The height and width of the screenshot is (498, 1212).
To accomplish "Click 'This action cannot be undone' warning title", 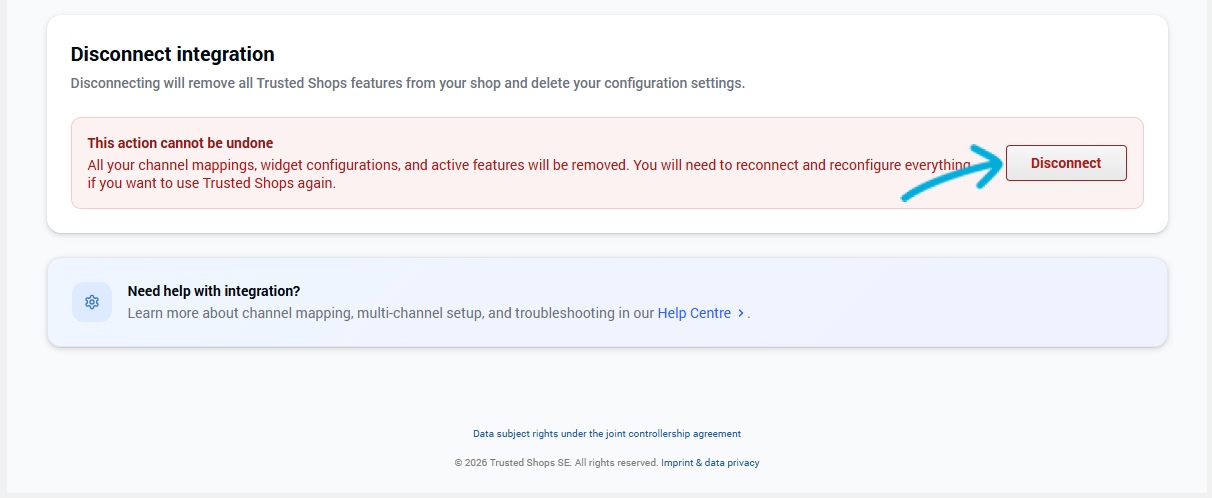I will click(x=180, y=143).
